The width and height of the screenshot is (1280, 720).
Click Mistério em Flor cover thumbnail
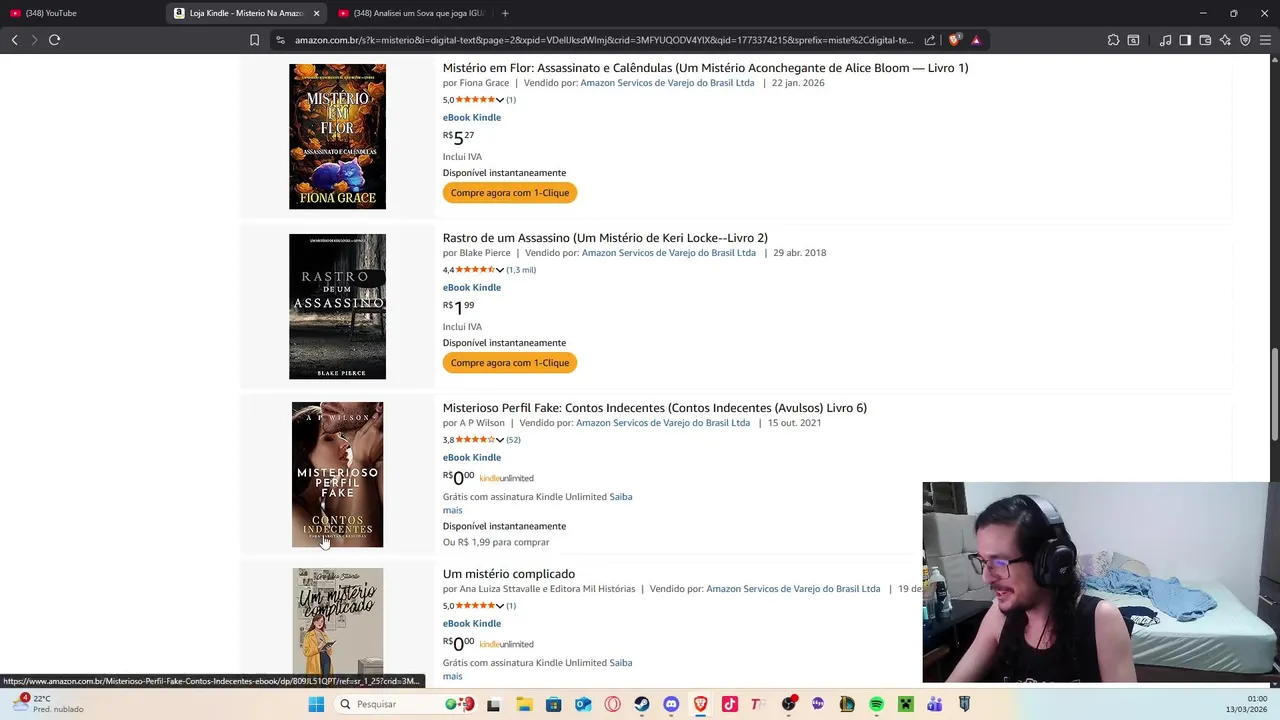[337, 136]
